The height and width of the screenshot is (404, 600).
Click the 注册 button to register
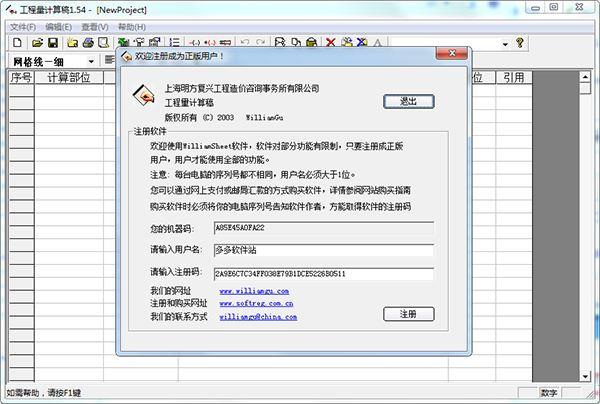(409, 314)
